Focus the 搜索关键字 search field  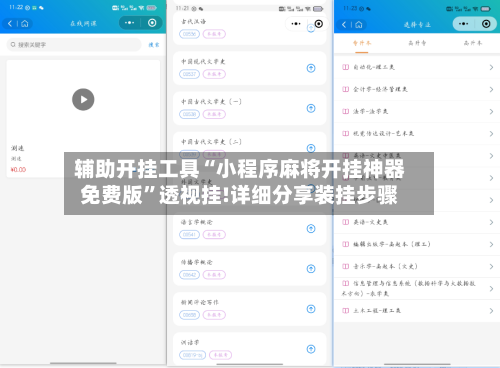tap(74, 45)
